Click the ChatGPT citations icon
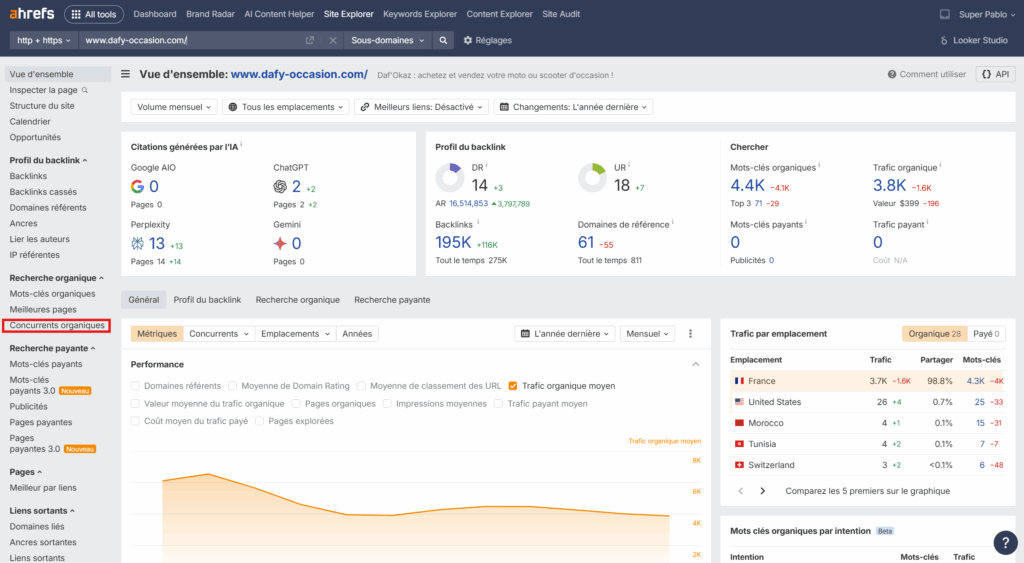 280,187
